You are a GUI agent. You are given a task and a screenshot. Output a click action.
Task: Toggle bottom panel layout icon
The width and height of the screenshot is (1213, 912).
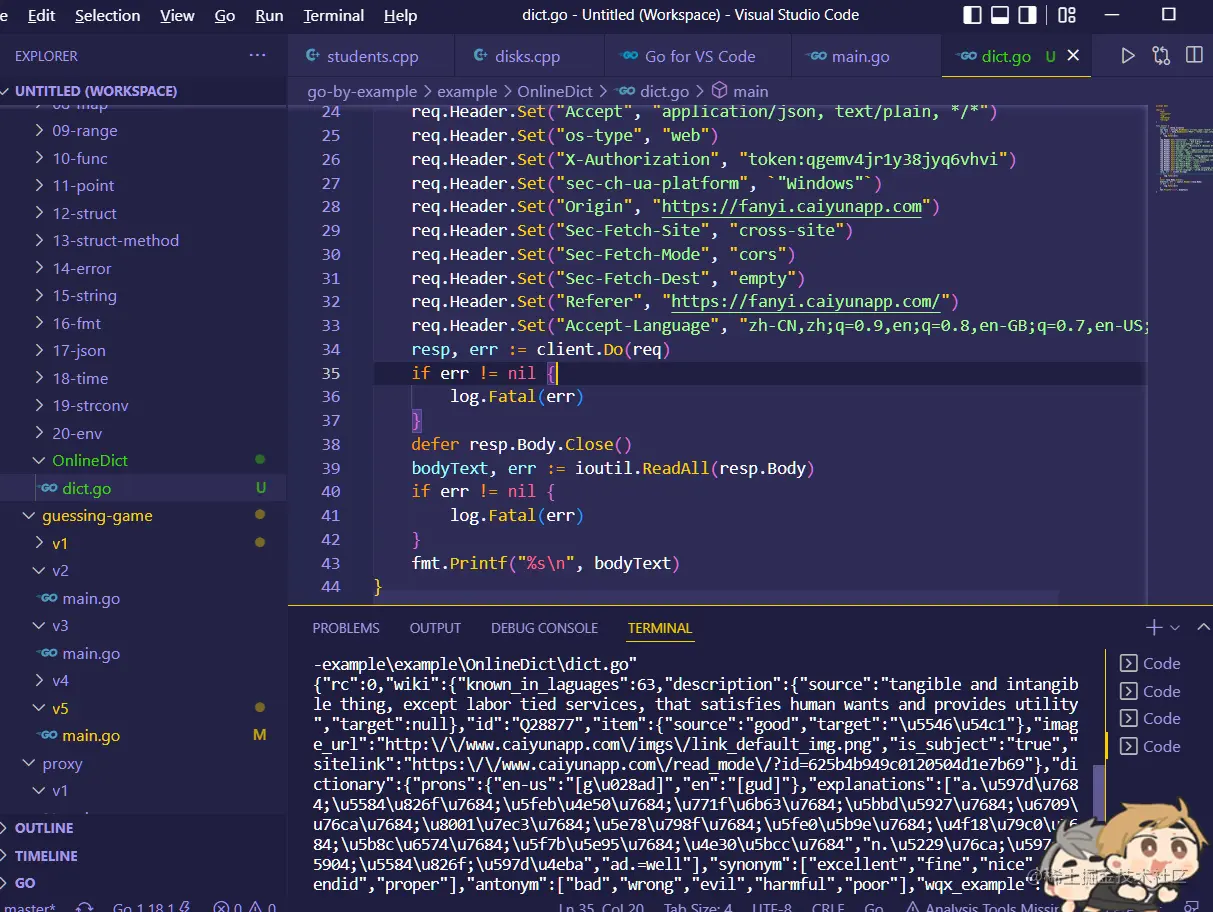[1000, 15]
